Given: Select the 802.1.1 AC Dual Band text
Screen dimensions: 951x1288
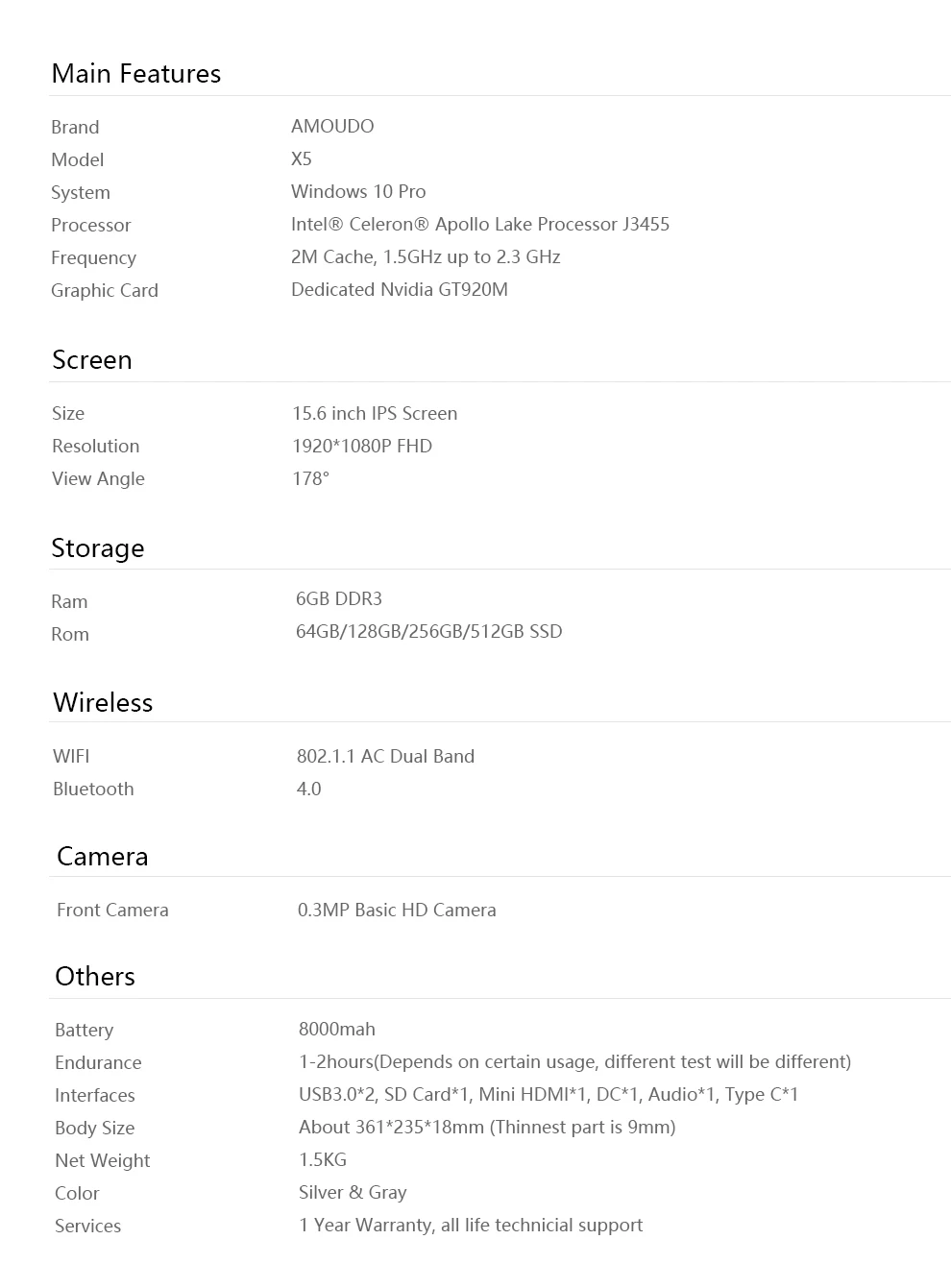Looking at the screenshot, I should pos(385,756).
